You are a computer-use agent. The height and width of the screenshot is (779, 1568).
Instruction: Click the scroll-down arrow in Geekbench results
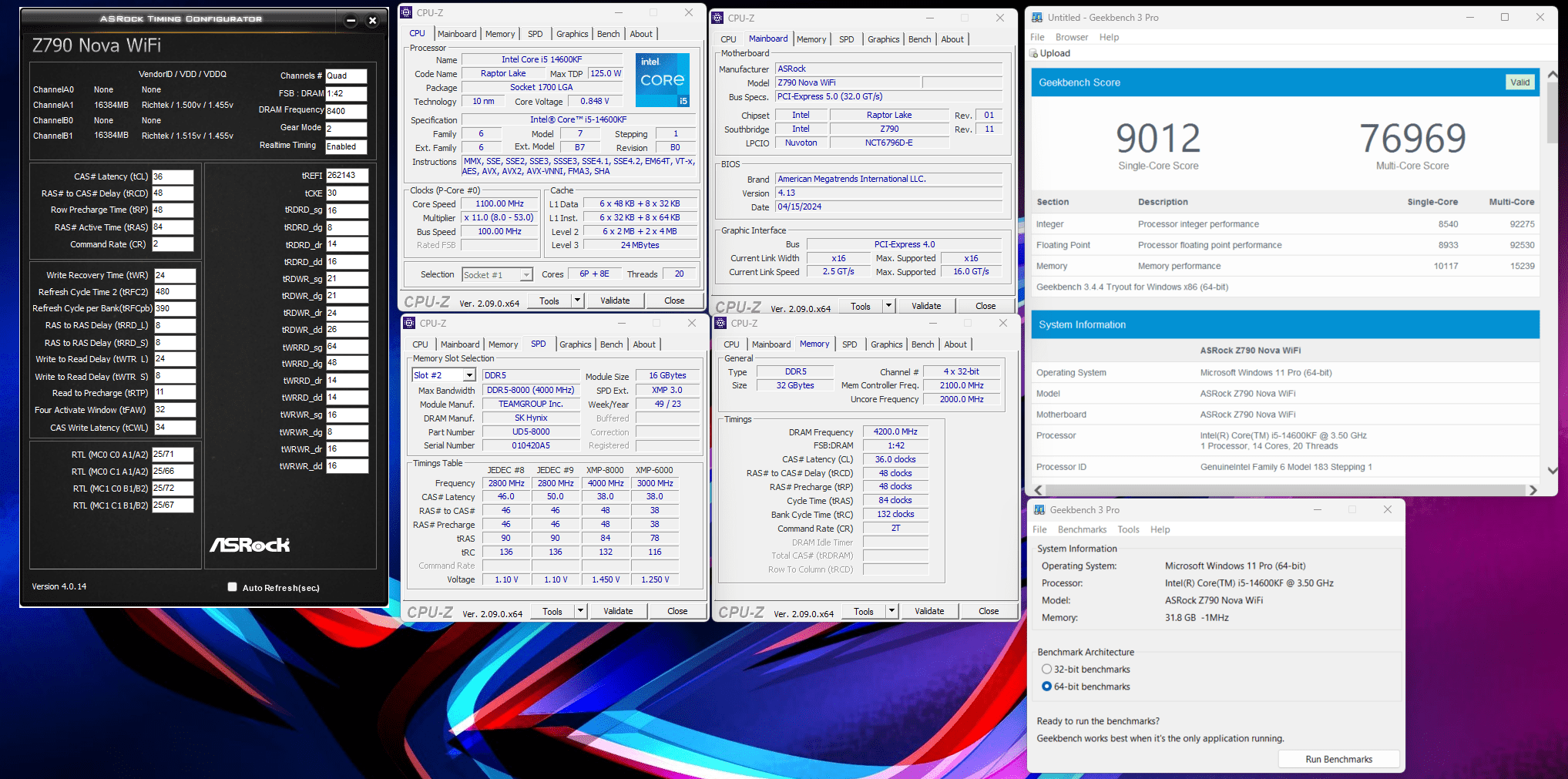click(1552, 470)
